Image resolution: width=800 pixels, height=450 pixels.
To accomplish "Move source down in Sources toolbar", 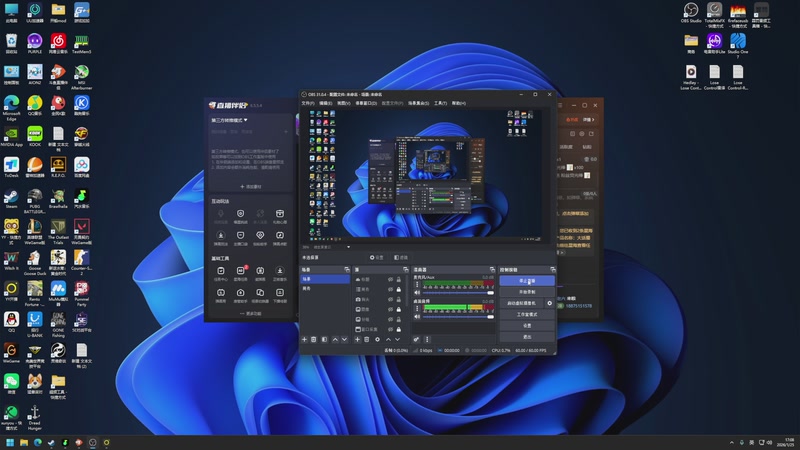I will 397,339.
